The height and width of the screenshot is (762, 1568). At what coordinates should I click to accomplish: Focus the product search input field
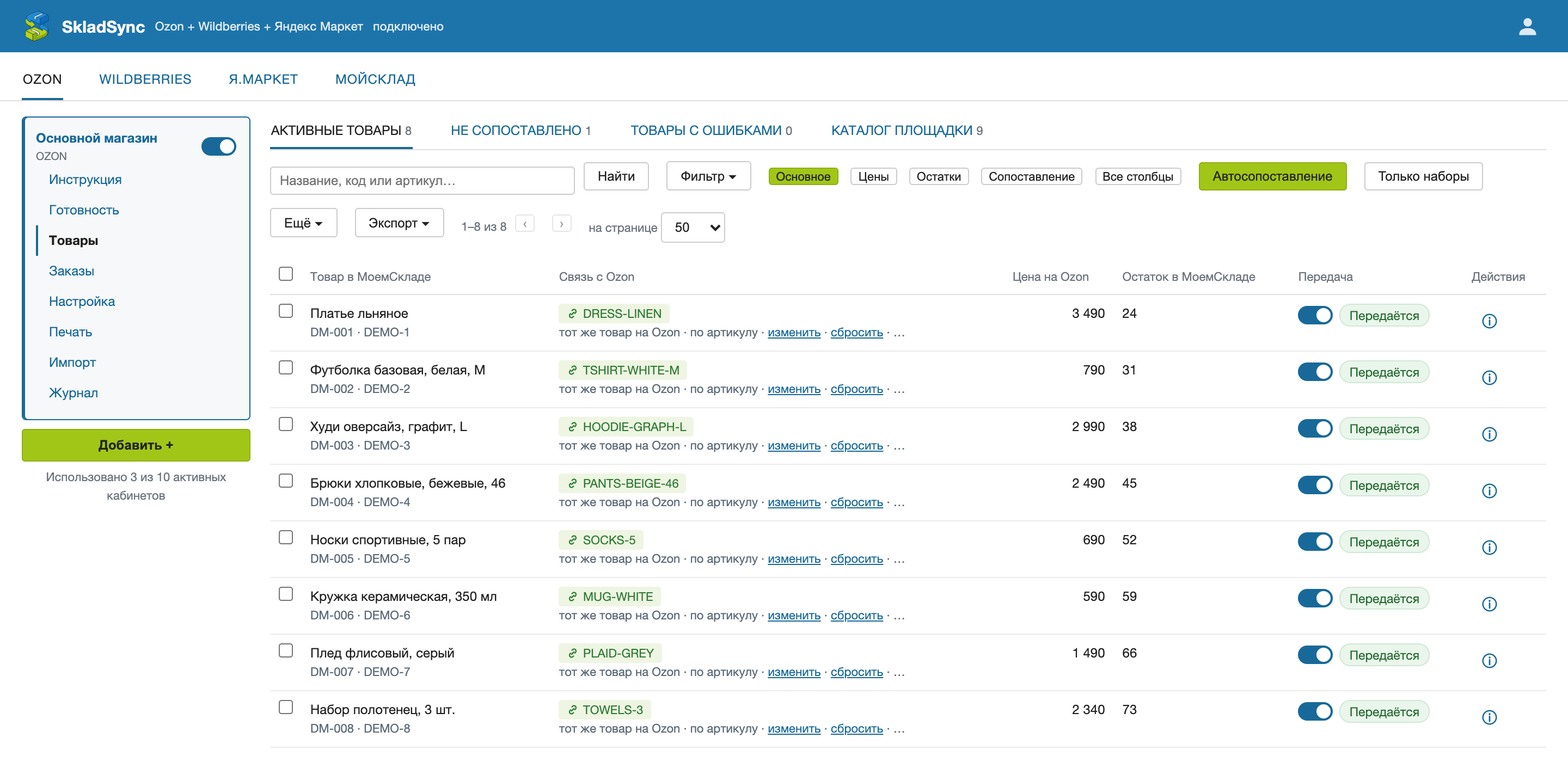pos(422,181)
